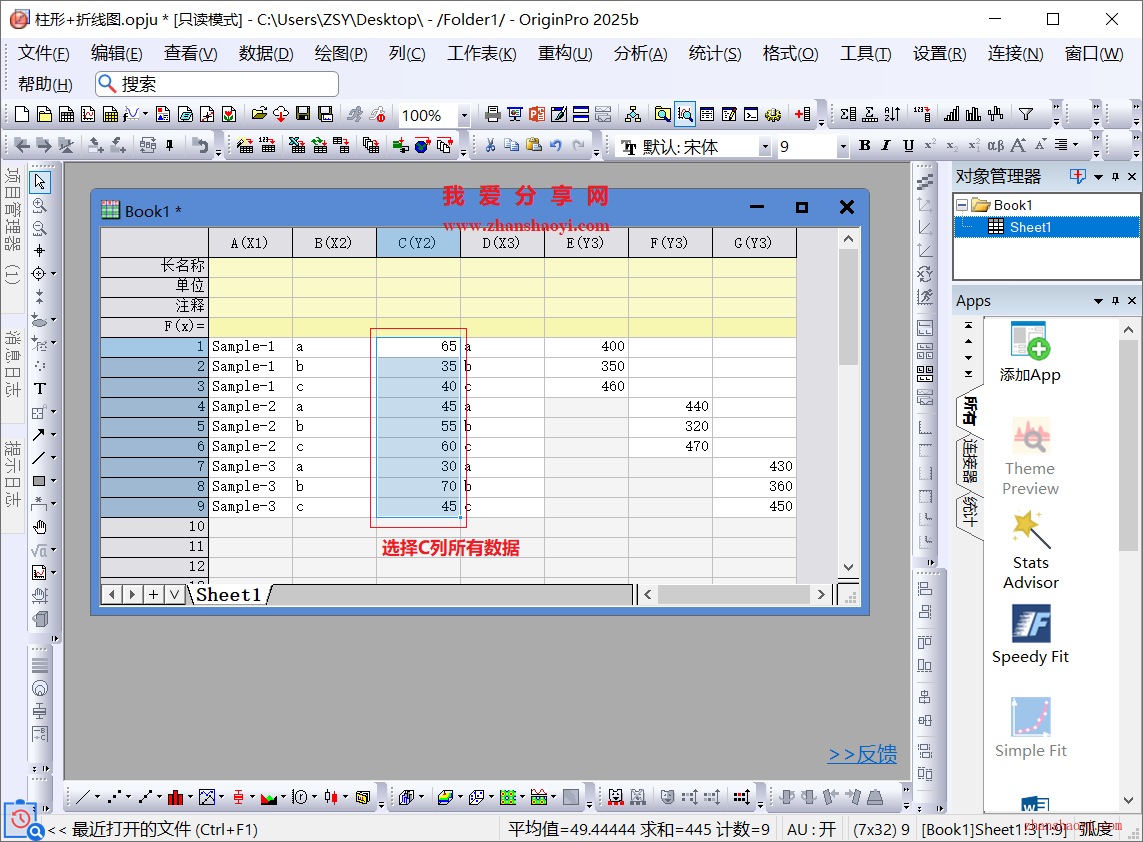Screen dimensions: 1143x842
Task: Click the Print icon in toolbar
Action: [492, 115]
